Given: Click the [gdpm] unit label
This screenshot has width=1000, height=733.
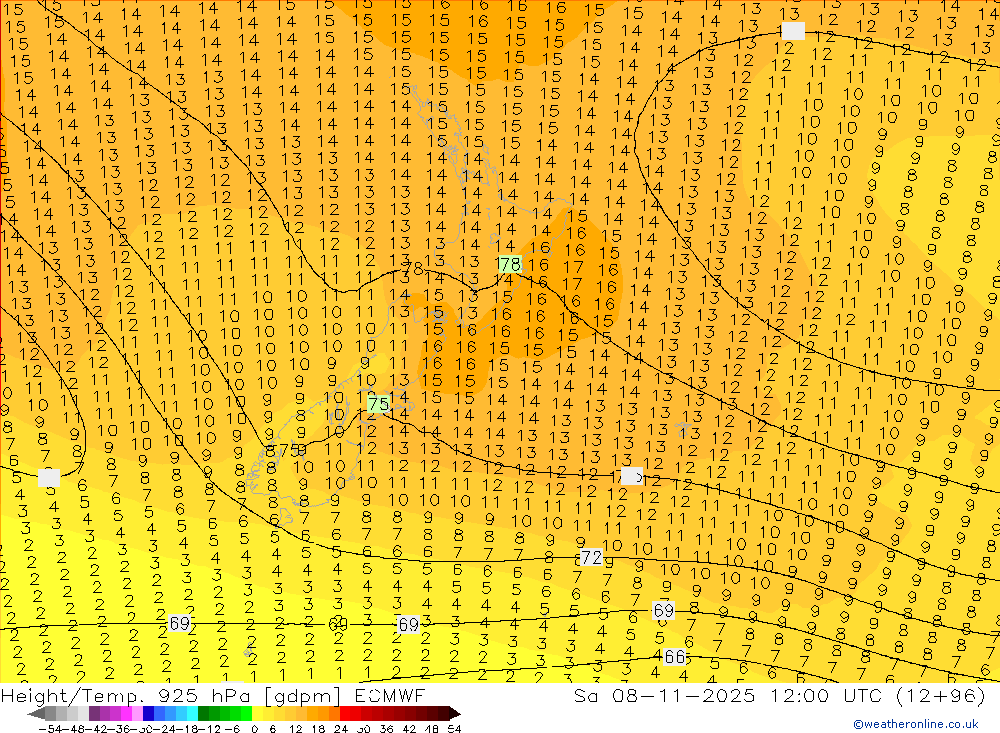Looking at the screenshot, I should point(304,696).
